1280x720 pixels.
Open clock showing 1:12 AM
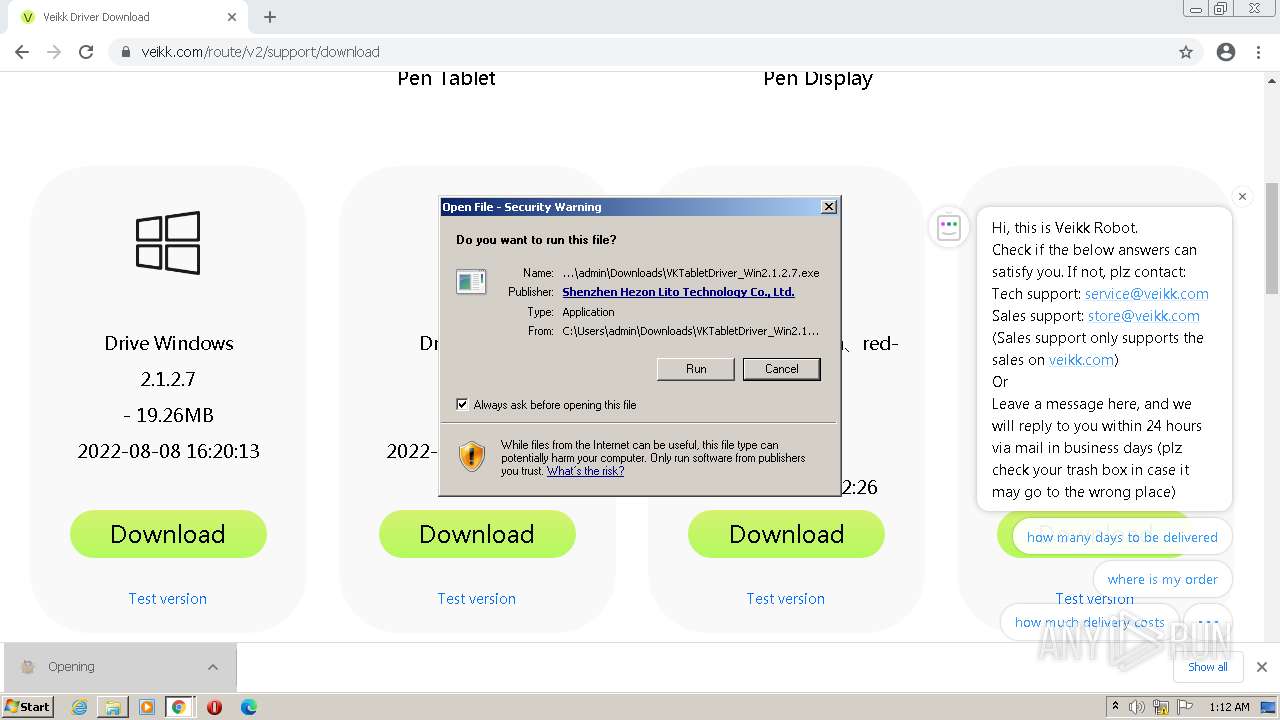coord(1229,707)
